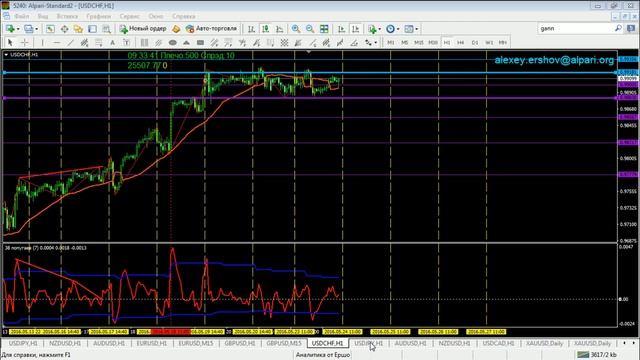The image size is (640, 360).
Task: Open the Вставка menu
Action: (67, 16)
